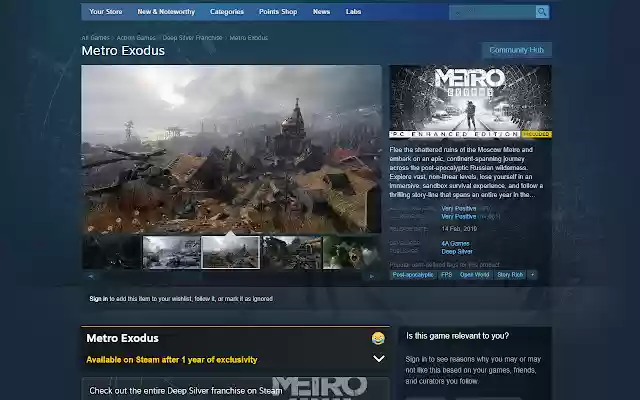
Task: Select first dark screenshot thumbnail
Action: (x=111, y=252)
